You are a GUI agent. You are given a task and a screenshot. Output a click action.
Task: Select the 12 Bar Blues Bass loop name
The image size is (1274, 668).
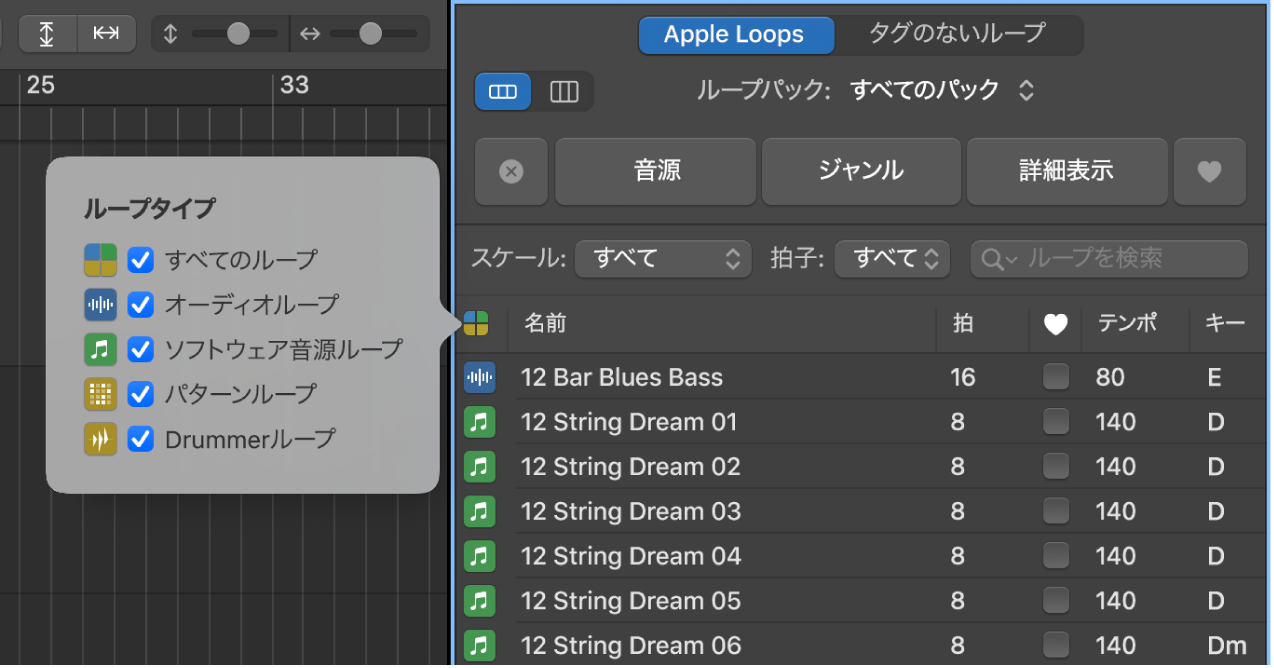click(622, 378)
